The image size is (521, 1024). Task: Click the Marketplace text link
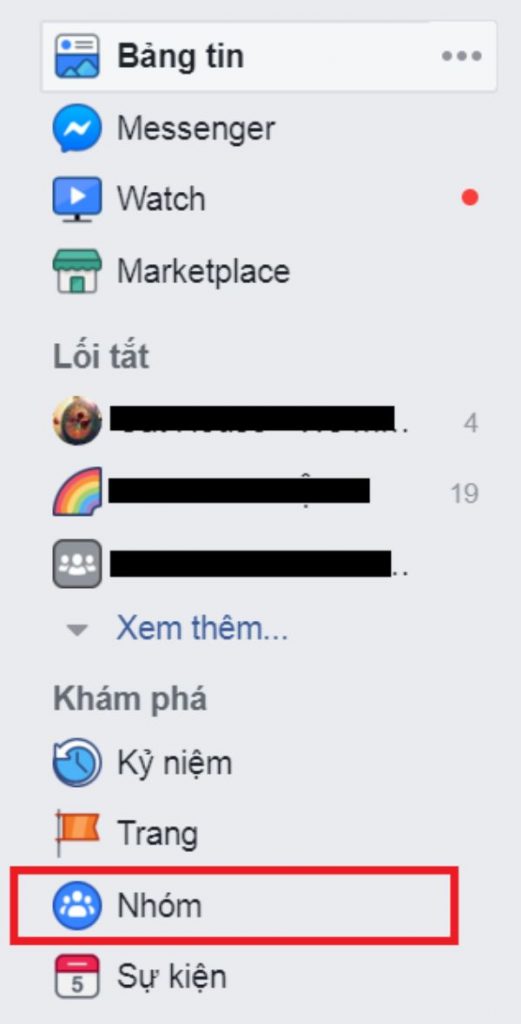(203, 271)
